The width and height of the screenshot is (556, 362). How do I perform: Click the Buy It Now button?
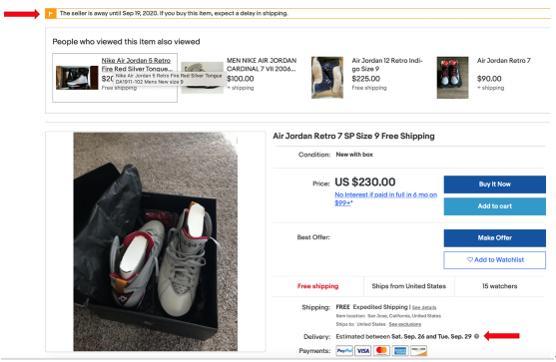pyautogui.click(x=495, y=184)
